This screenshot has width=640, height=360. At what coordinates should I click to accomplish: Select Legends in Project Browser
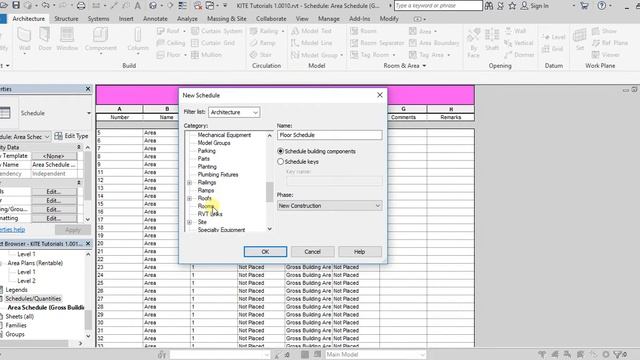pos(16,290)
